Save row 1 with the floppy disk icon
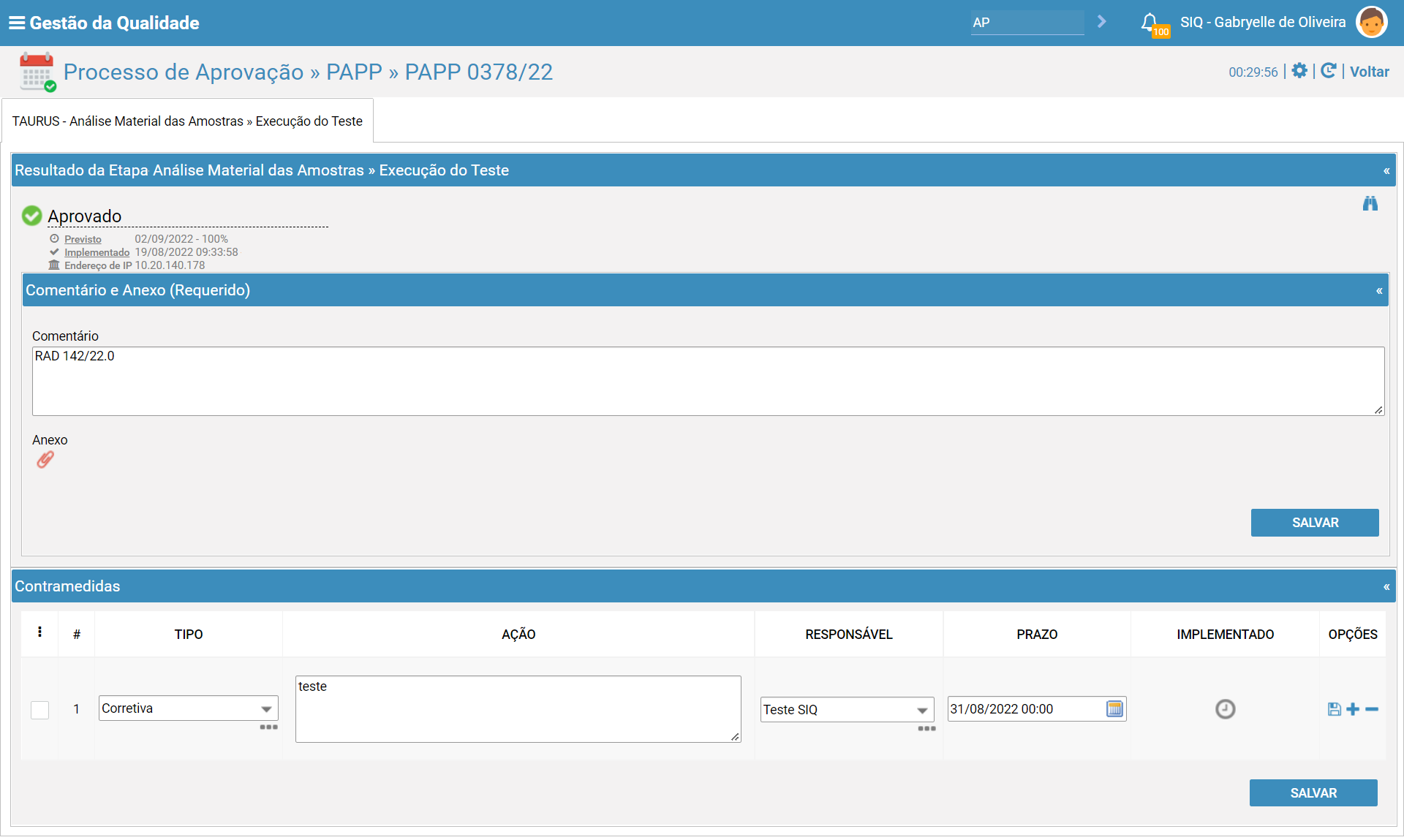 (1335, 709)
